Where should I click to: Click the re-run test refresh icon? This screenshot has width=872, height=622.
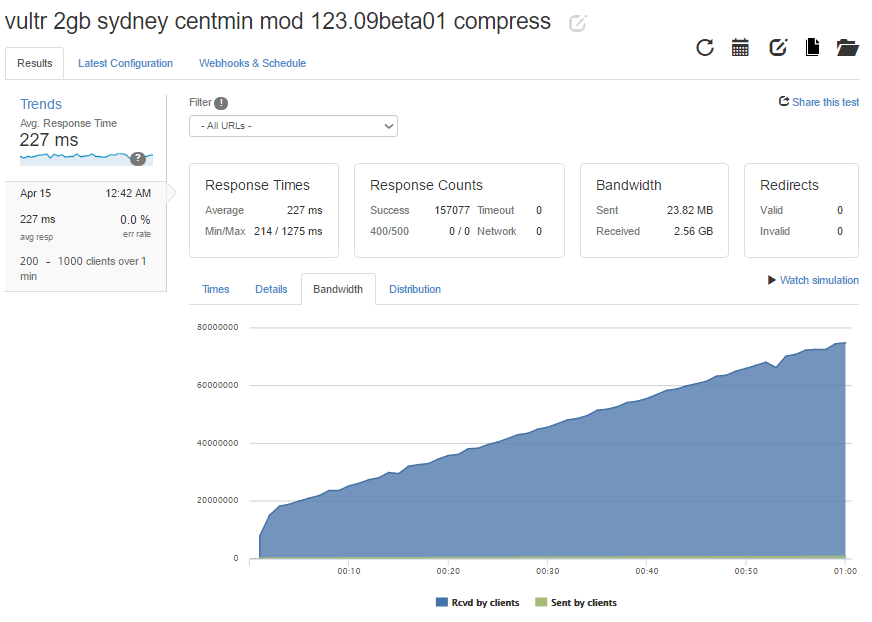point(705,48)
